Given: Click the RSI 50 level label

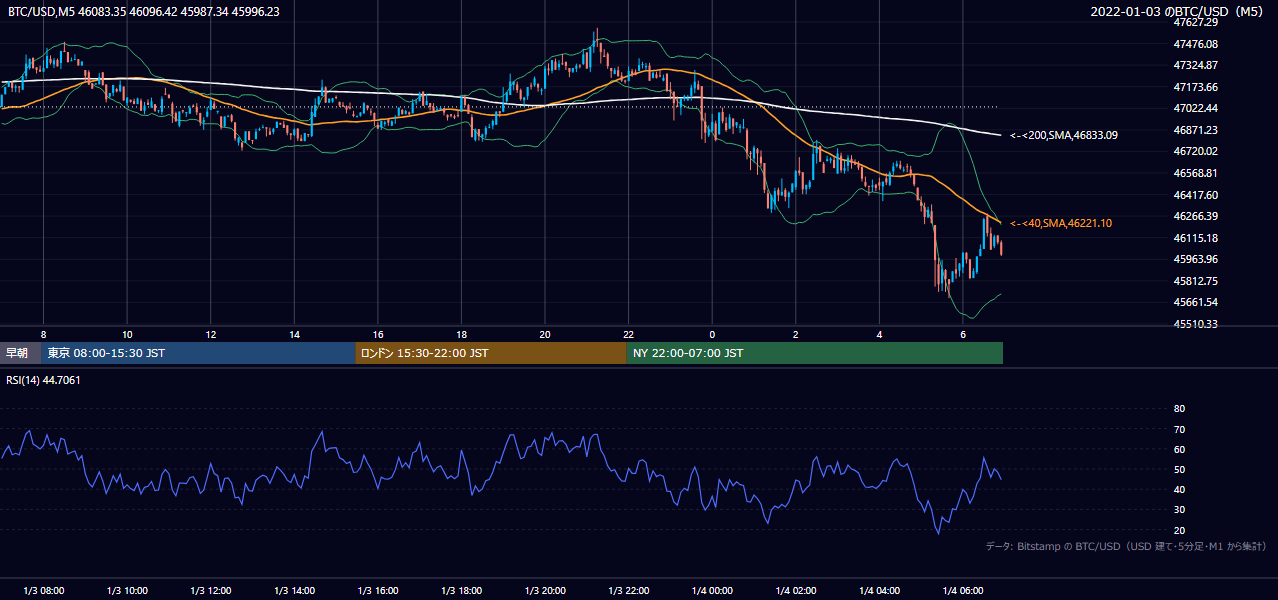Looking at the screenshot, I should pyautogui.click(x=1179, y=469).
